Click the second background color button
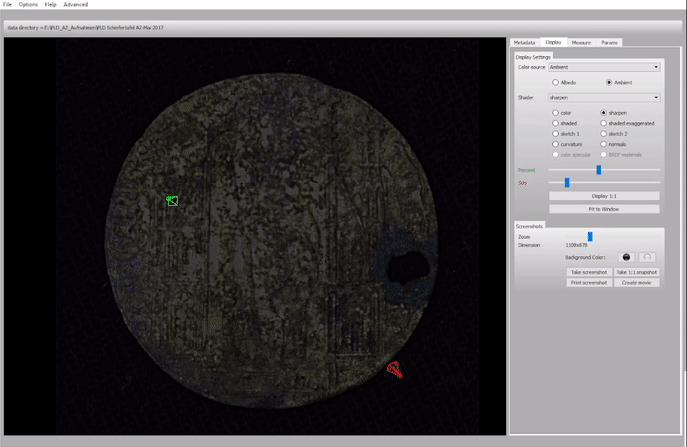 pos(647,257)
